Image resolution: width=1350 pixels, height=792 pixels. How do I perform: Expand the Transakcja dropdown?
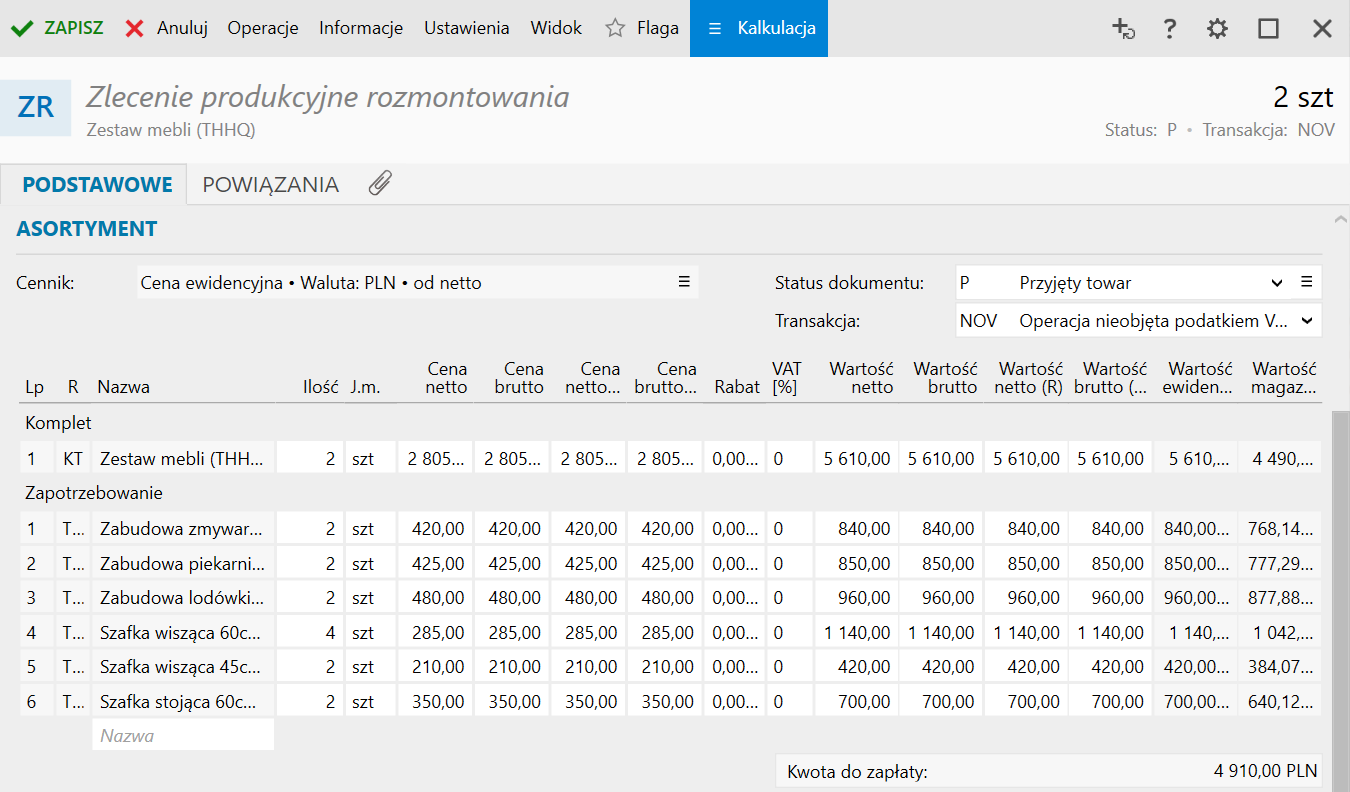tap(1306, 321)
